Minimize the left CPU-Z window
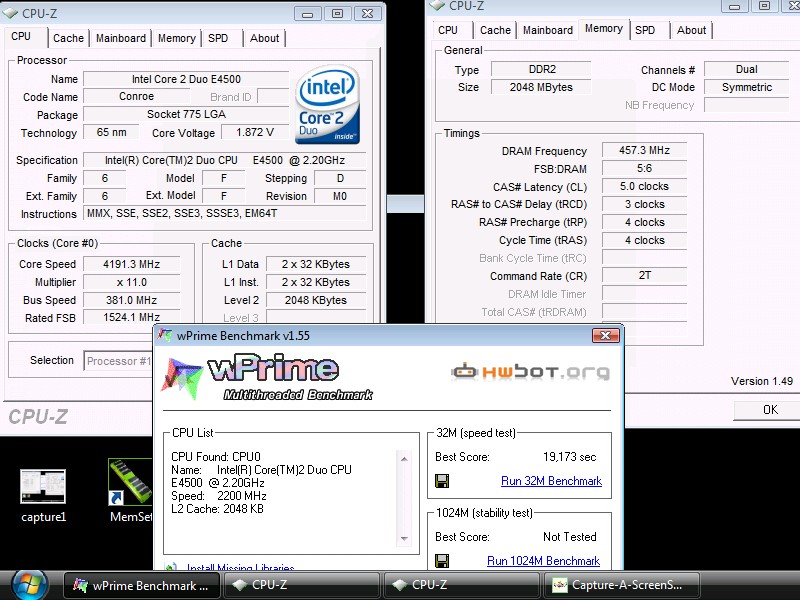800x600 pixels. (x=308, y=14)
